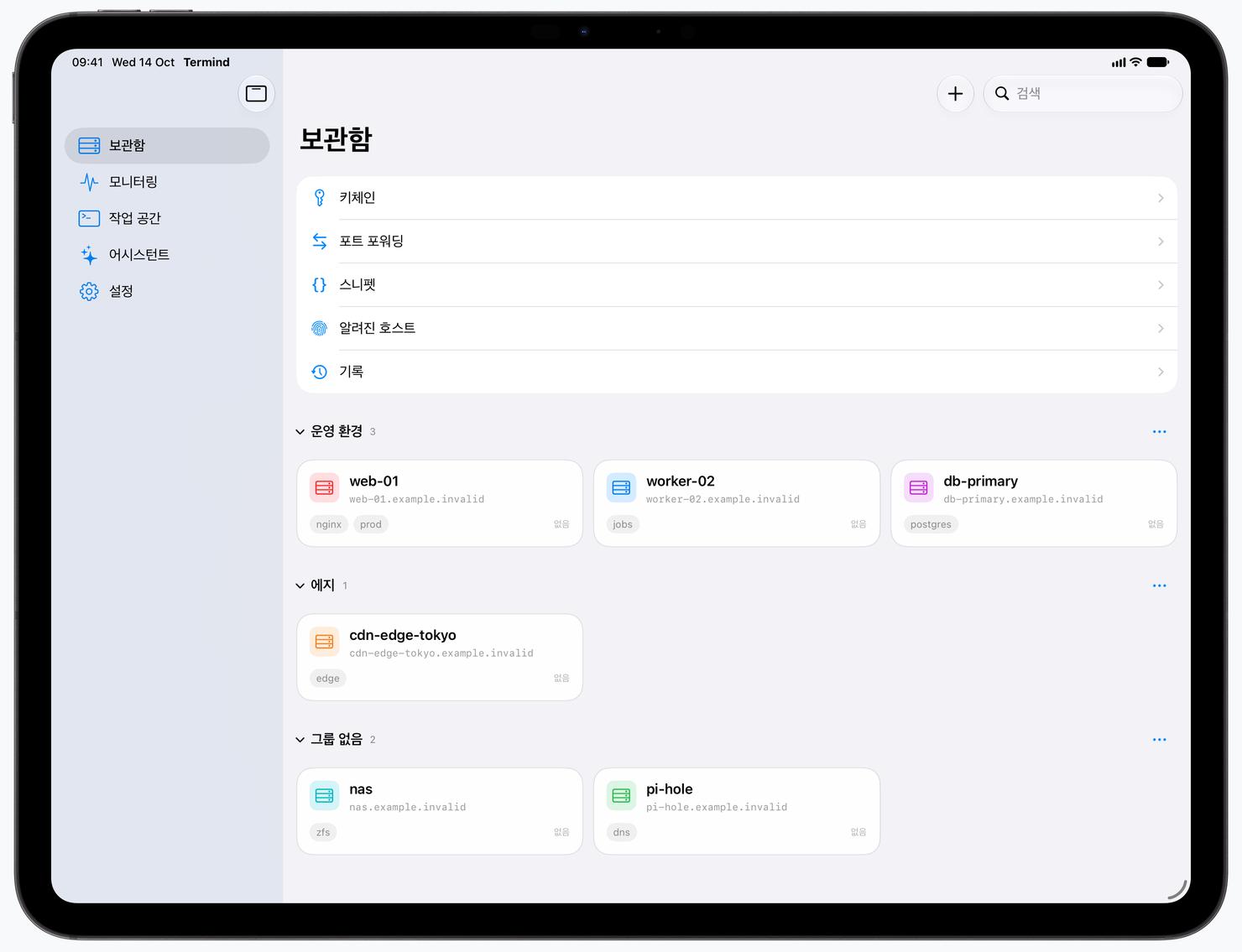Click the 설정 label in the sidebar

pyautogui.click(x=121, y=291)
